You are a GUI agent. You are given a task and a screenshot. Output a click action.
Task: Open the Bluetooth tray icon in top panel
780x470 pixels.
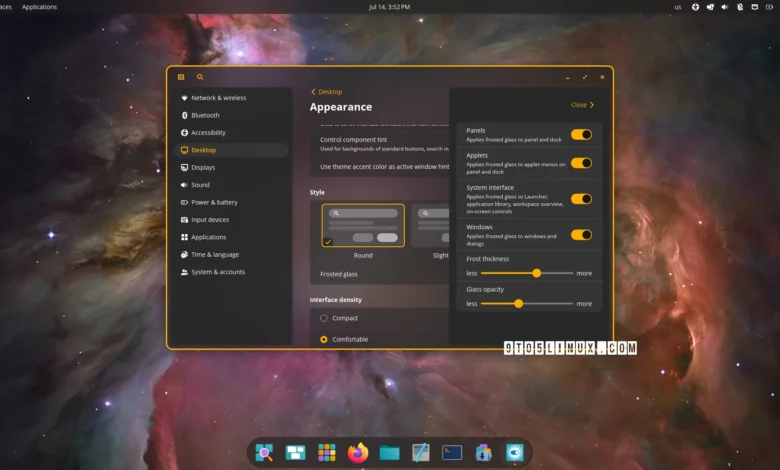tap(740, 7)
